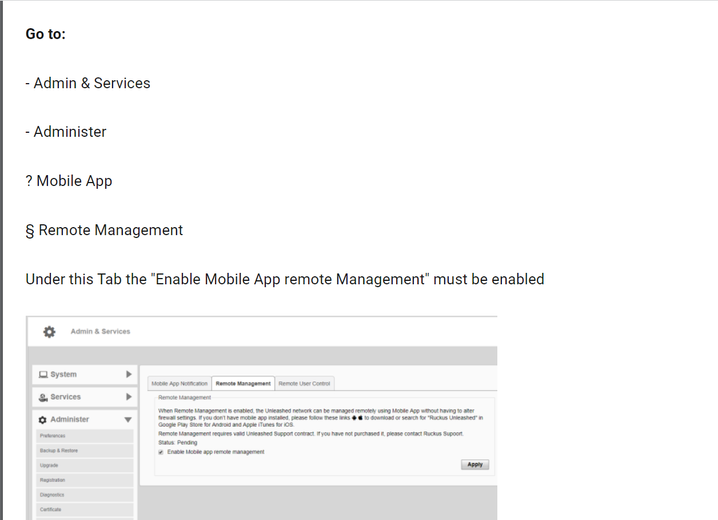Screen dimensions: 718x520
Task: Toggle Enable Mobile app remote management checkbox
Action: pos(161,452)
